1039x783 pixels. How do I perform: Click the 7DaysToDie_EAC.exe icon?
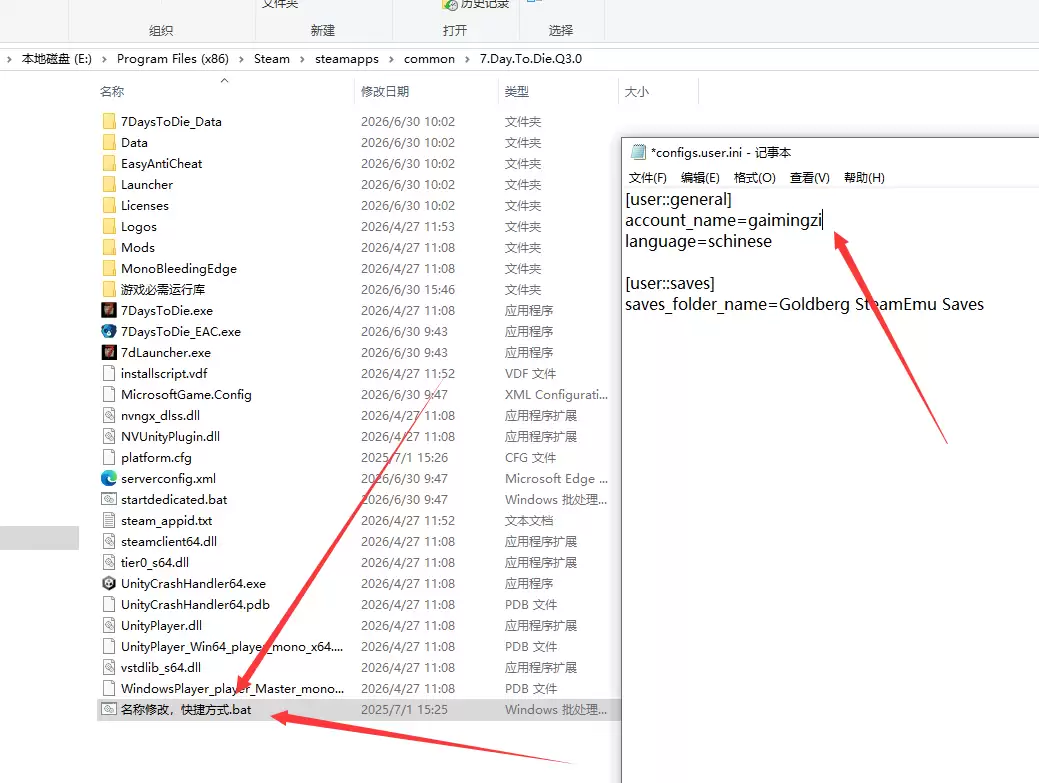coord(109,331)
